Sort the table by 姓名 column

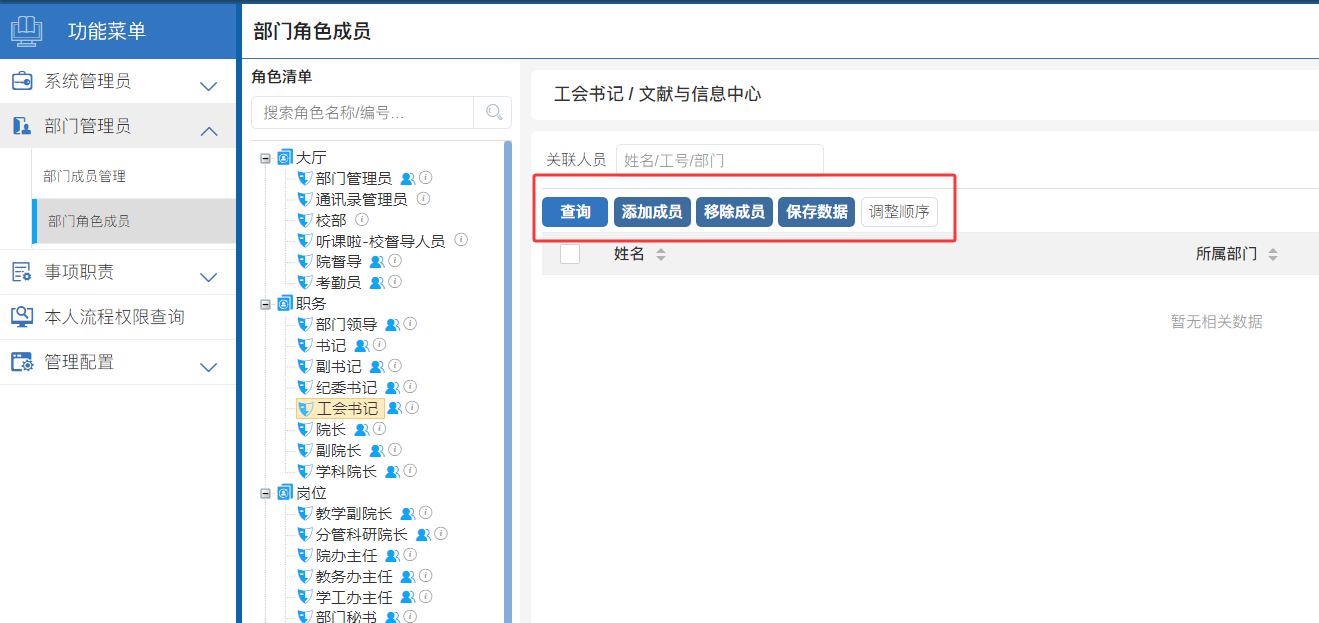click(x=660, y=255)
